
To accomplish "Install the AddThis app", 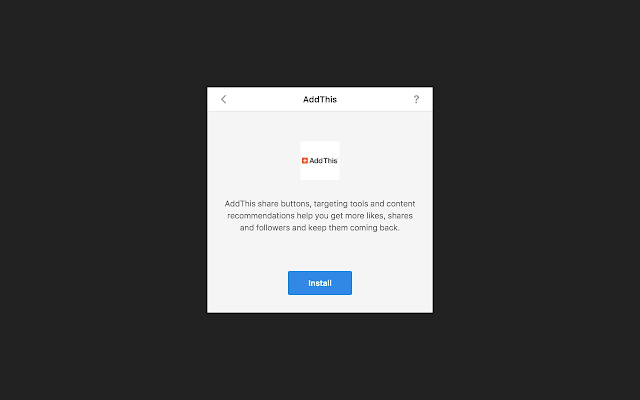I will pos(320,283).
